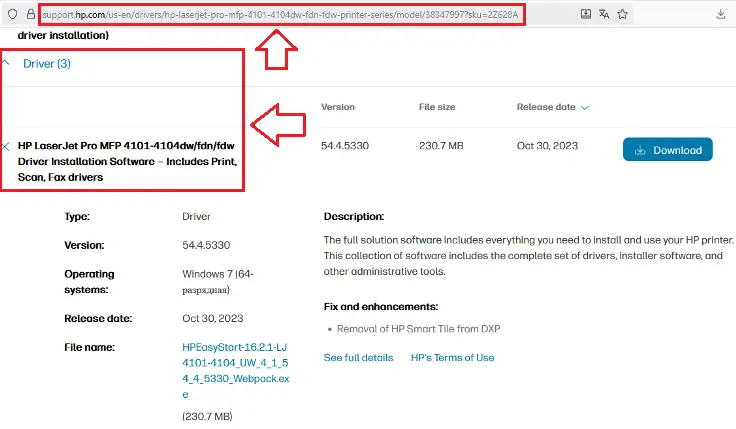
Task: Sort by Release date chevron
Action: coord(585,107)
